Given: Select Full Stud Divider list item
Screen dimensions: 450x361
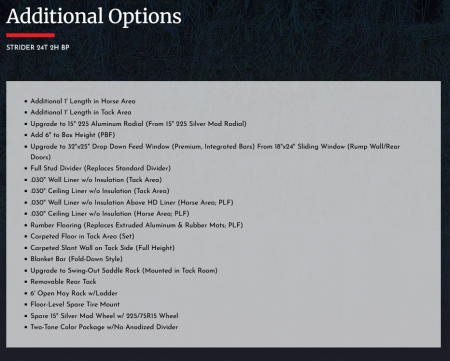Looking at the screenshot, I should pyautogui.click(x=100, y=168).
